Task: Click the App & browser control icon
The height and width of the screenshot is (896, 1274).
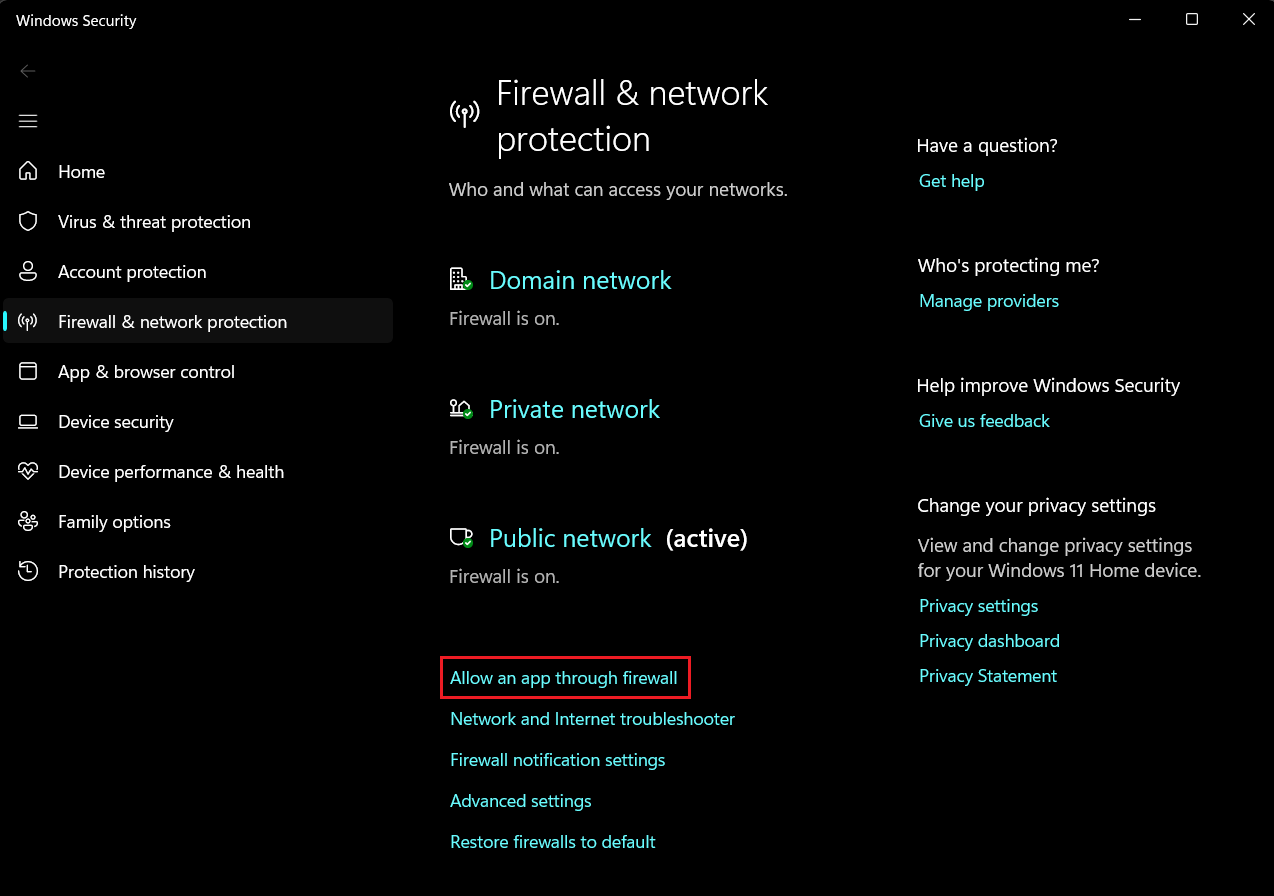Action: pyautogui.click(x=28, y=372)
